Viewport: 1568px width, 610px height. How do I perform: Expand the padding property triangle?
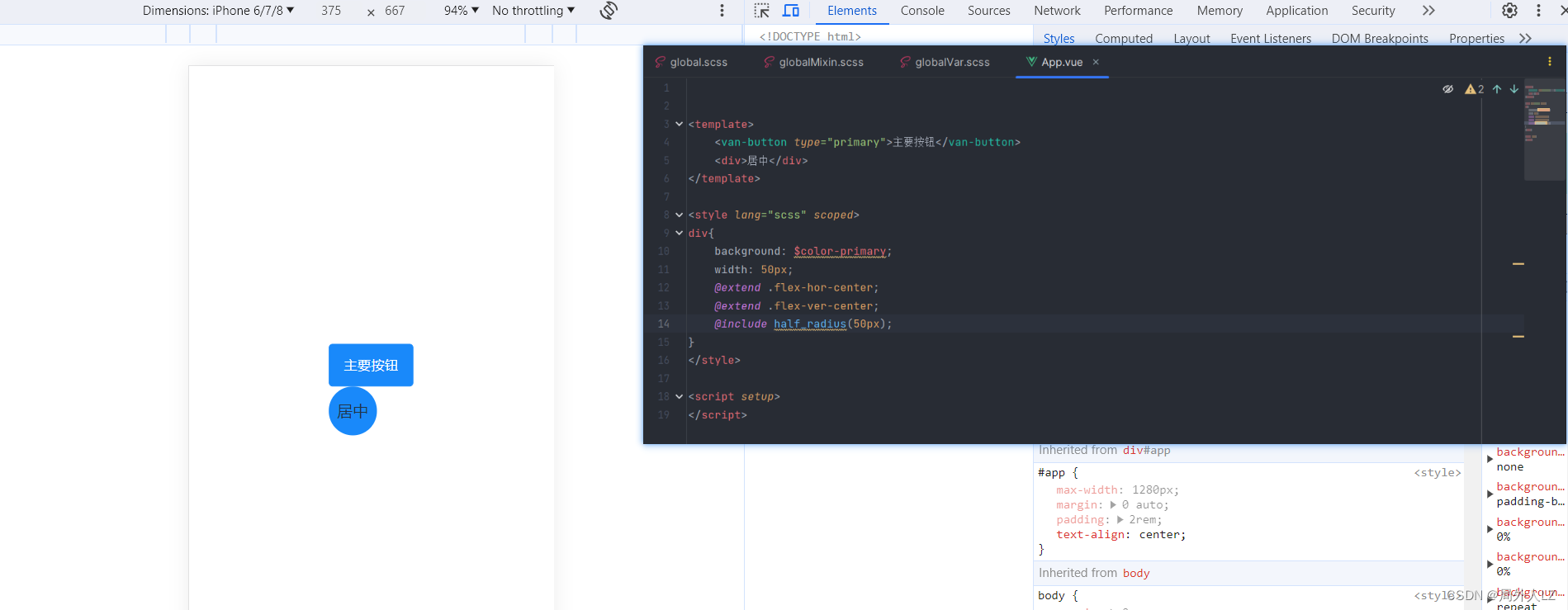[1120, 520]
